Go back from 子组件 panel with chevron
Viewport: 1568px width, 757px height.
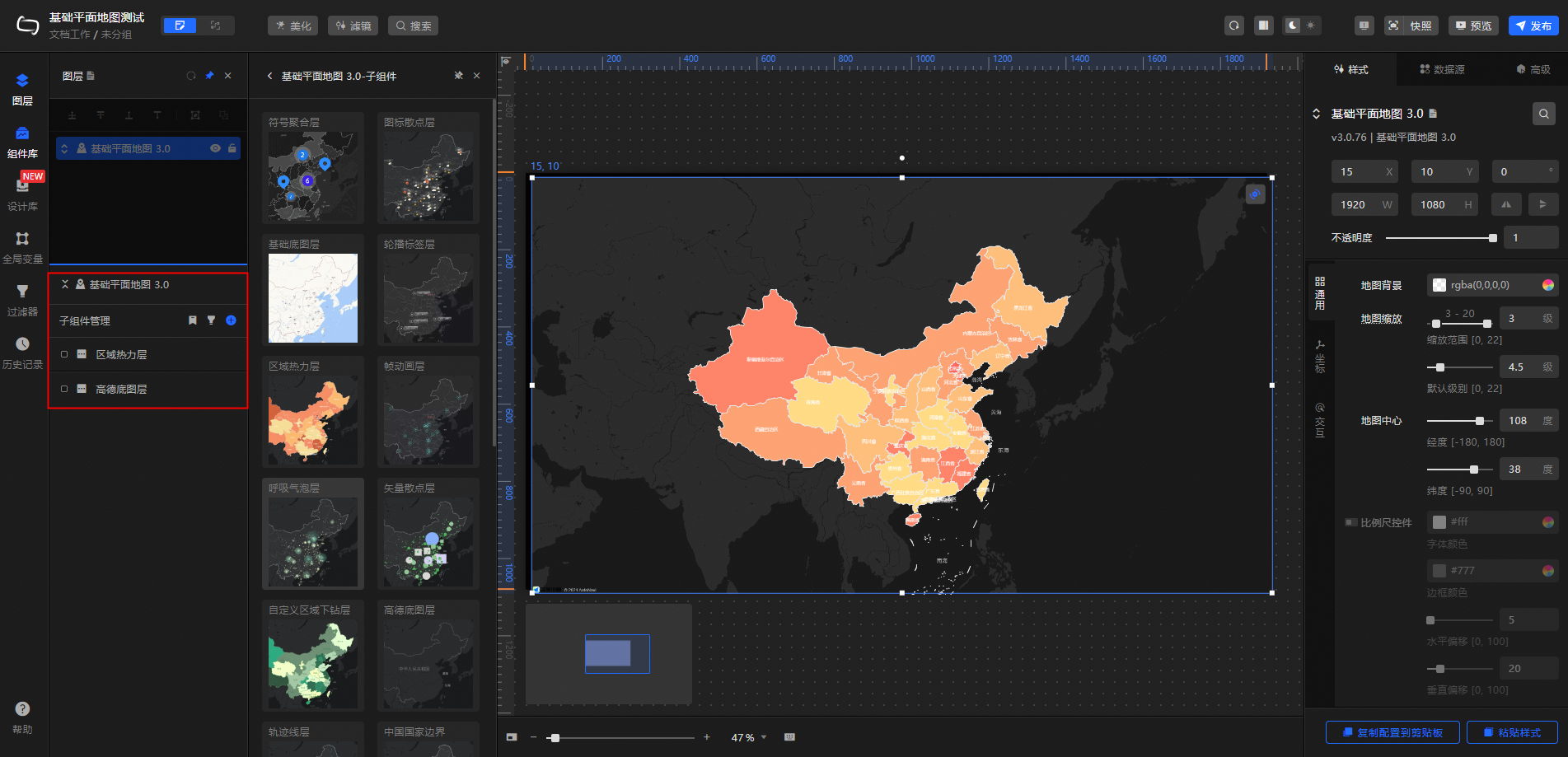(269, 76)
